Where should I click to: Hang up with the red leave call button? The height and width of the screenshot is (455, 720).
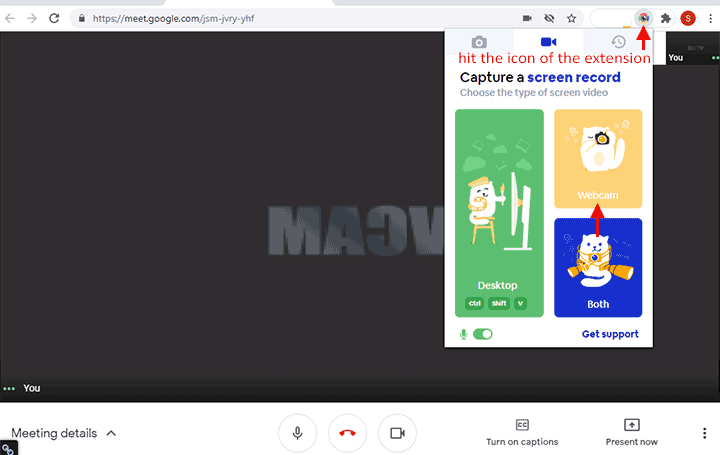point(348,433)
